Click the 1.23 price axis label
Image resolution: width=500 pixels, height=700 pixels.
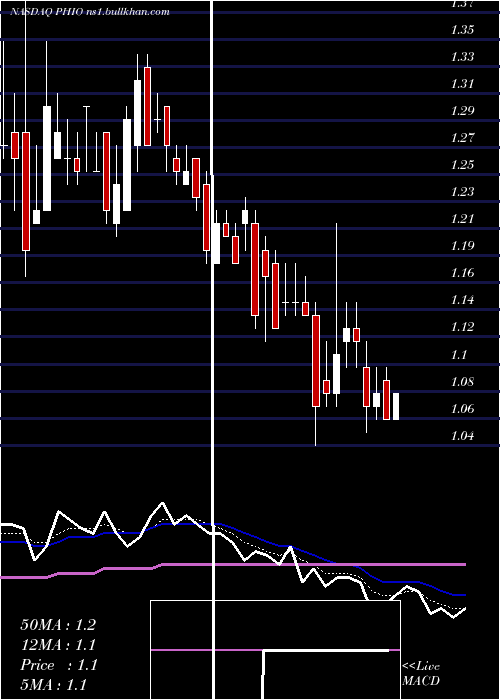click(x=462, y=192)
